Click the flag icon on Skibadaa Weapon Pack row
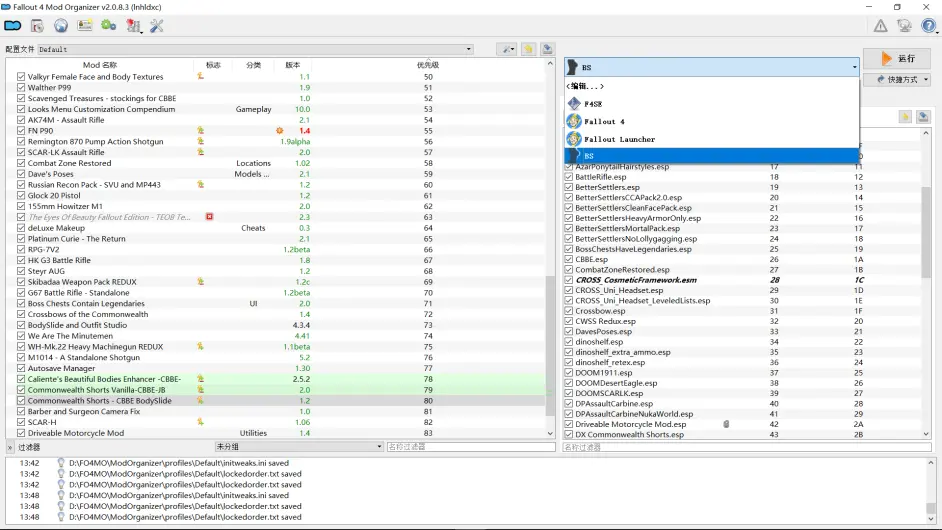Screen dimensions: 942x530 coord(201,281)
